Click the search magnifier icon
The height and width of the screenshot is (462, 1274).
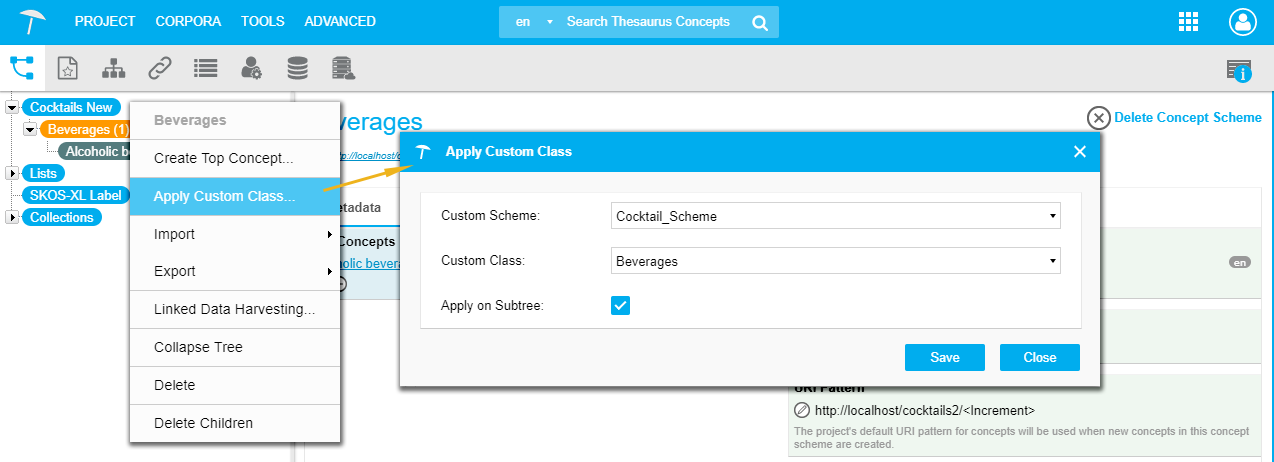tap(760, 22)
